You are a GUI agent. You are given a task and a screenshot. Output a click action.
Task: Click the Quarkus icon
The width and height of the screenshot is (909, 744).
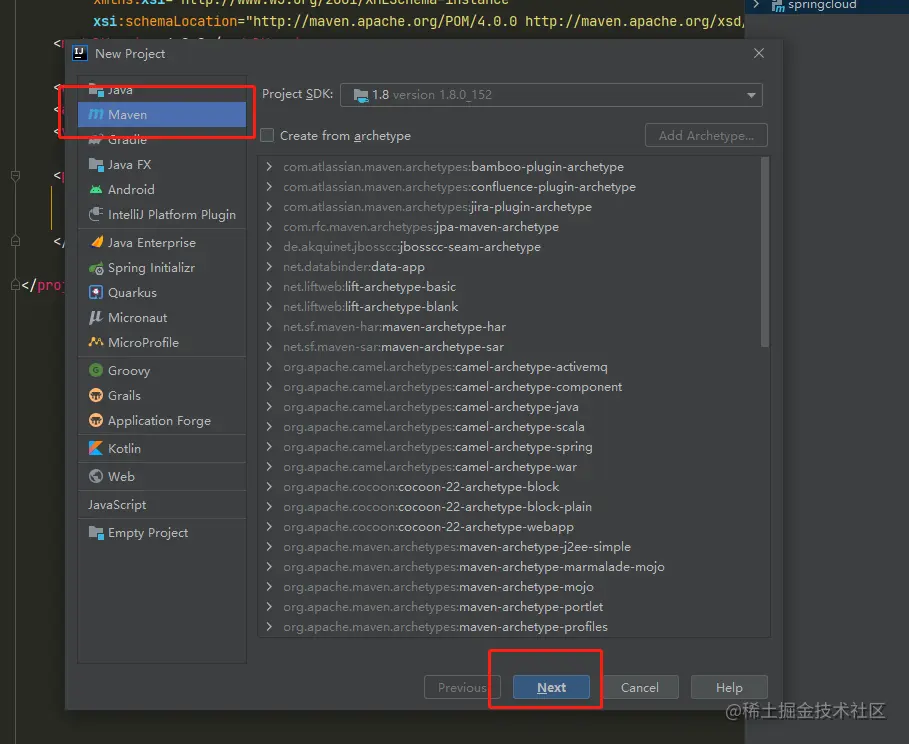pyautogui.click(x=96, y=293)
